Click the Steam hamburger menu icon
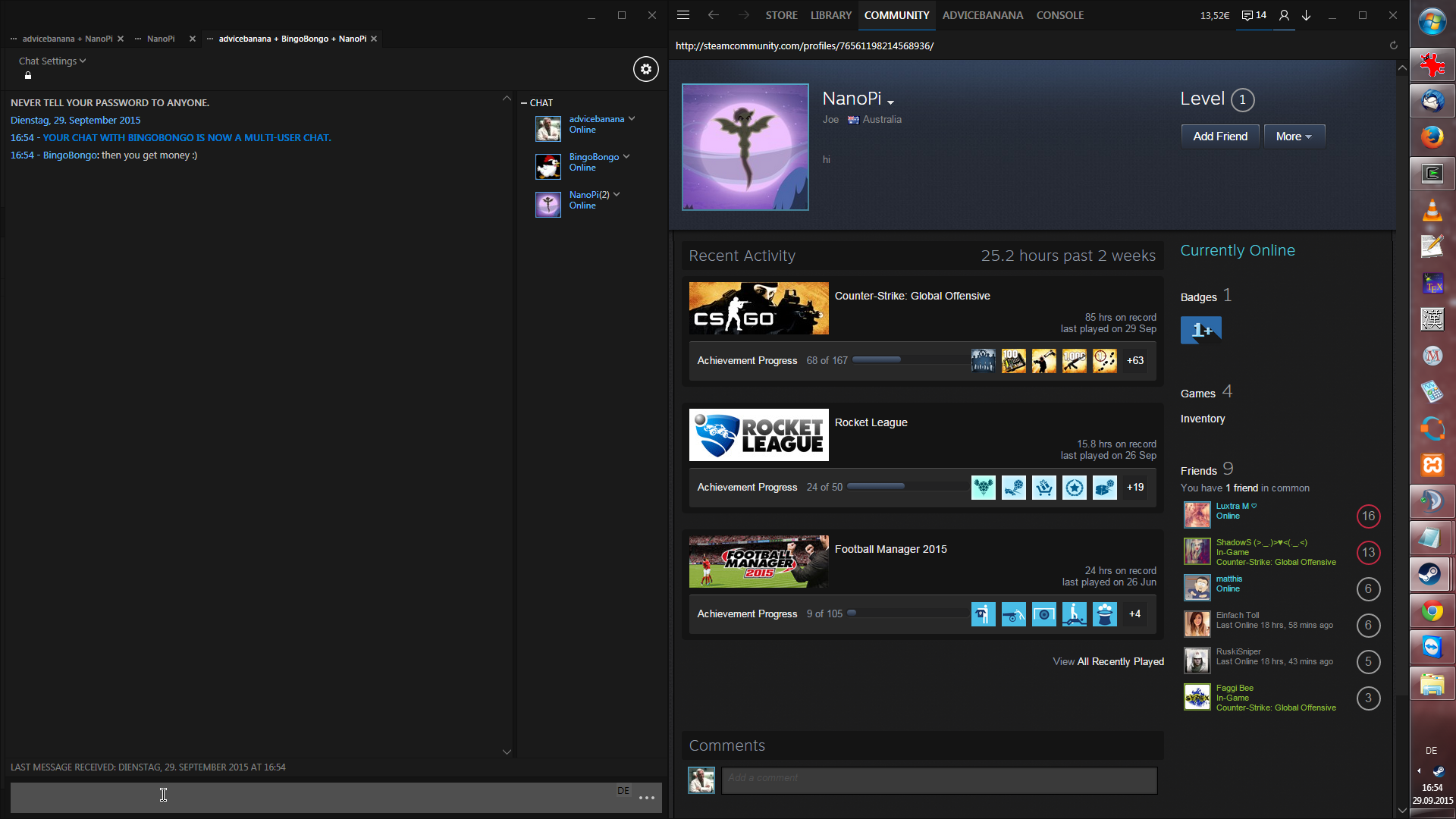Viewport: 1456px width, 819px height. [682, 15]
